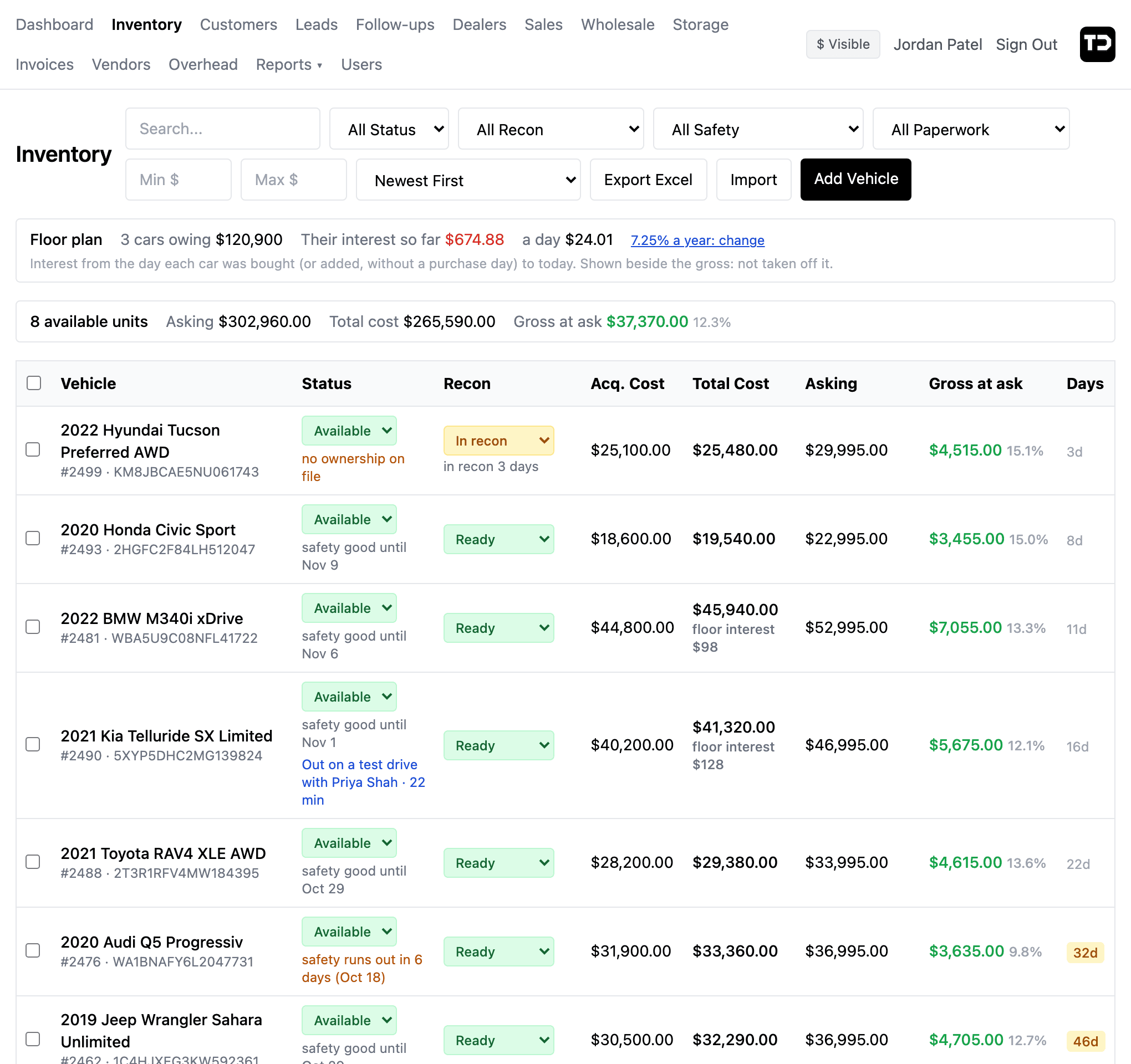1131x1064 pixels.
Task: Focus the Search input field
Action: 222,129
